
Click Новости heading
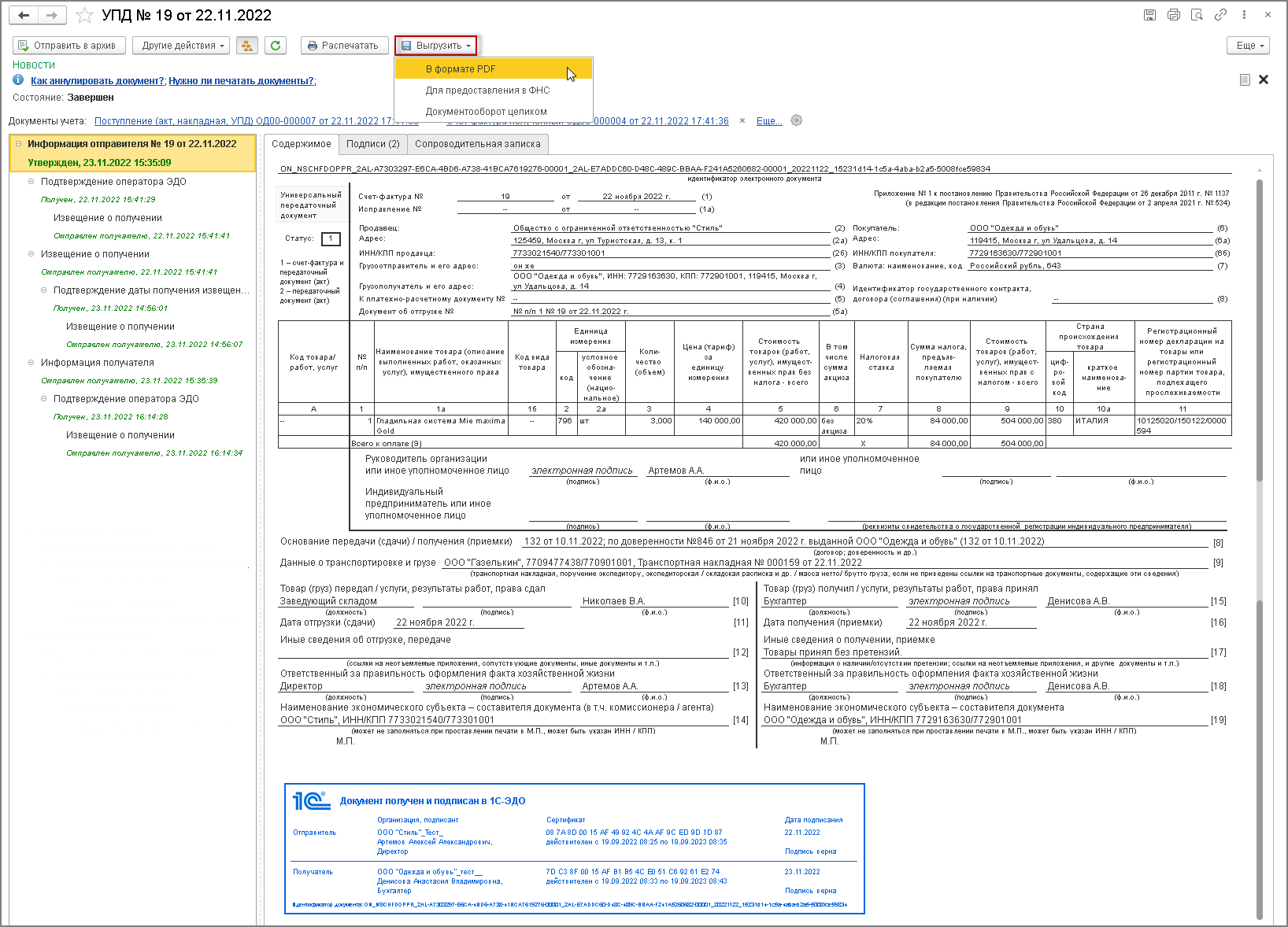[34, 65]
